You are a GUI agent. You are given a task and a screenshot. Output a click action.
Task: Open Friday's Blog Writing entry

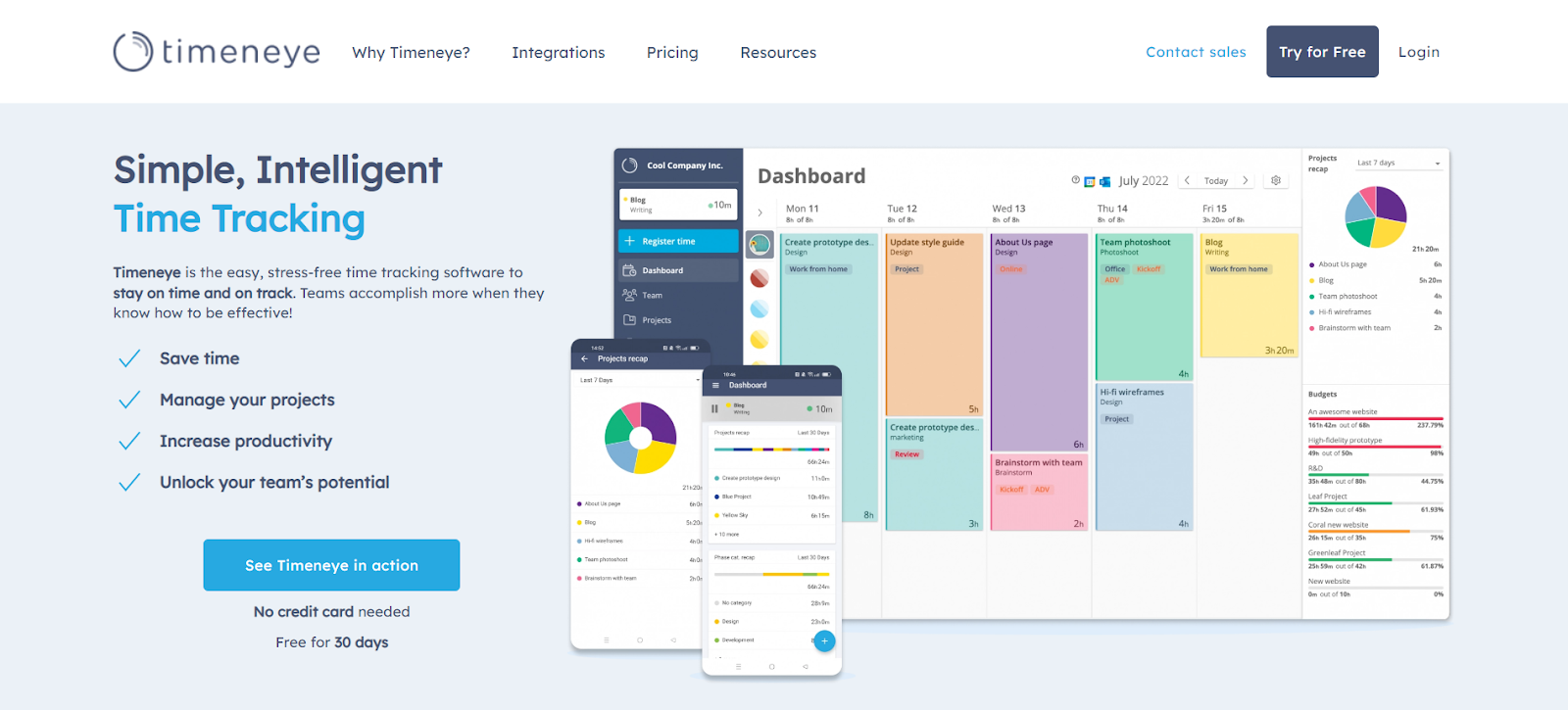[1249, 295]
